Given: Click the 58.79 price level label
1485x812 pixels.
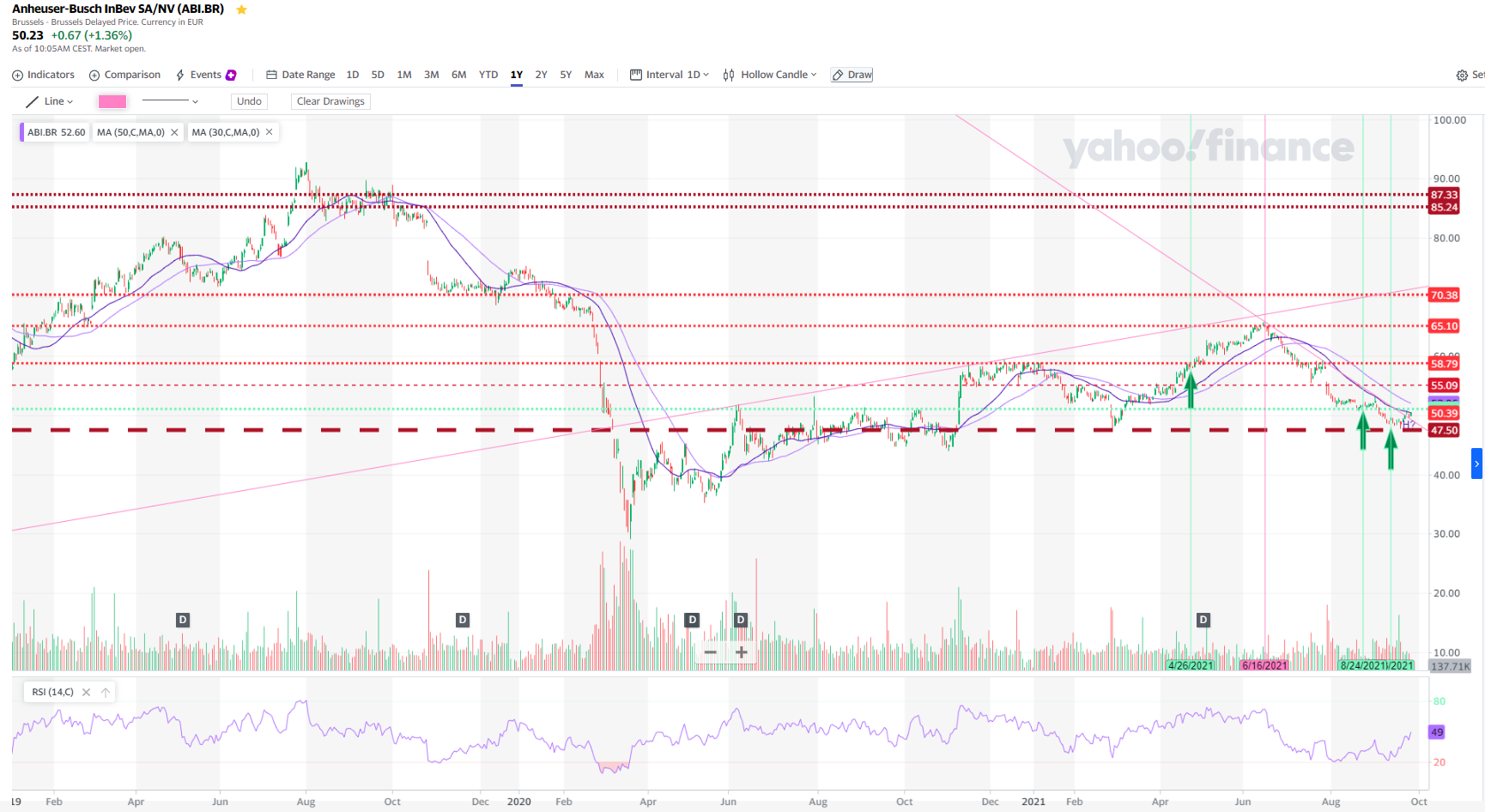Looking at the screenshot, I should click(1444, 364).
